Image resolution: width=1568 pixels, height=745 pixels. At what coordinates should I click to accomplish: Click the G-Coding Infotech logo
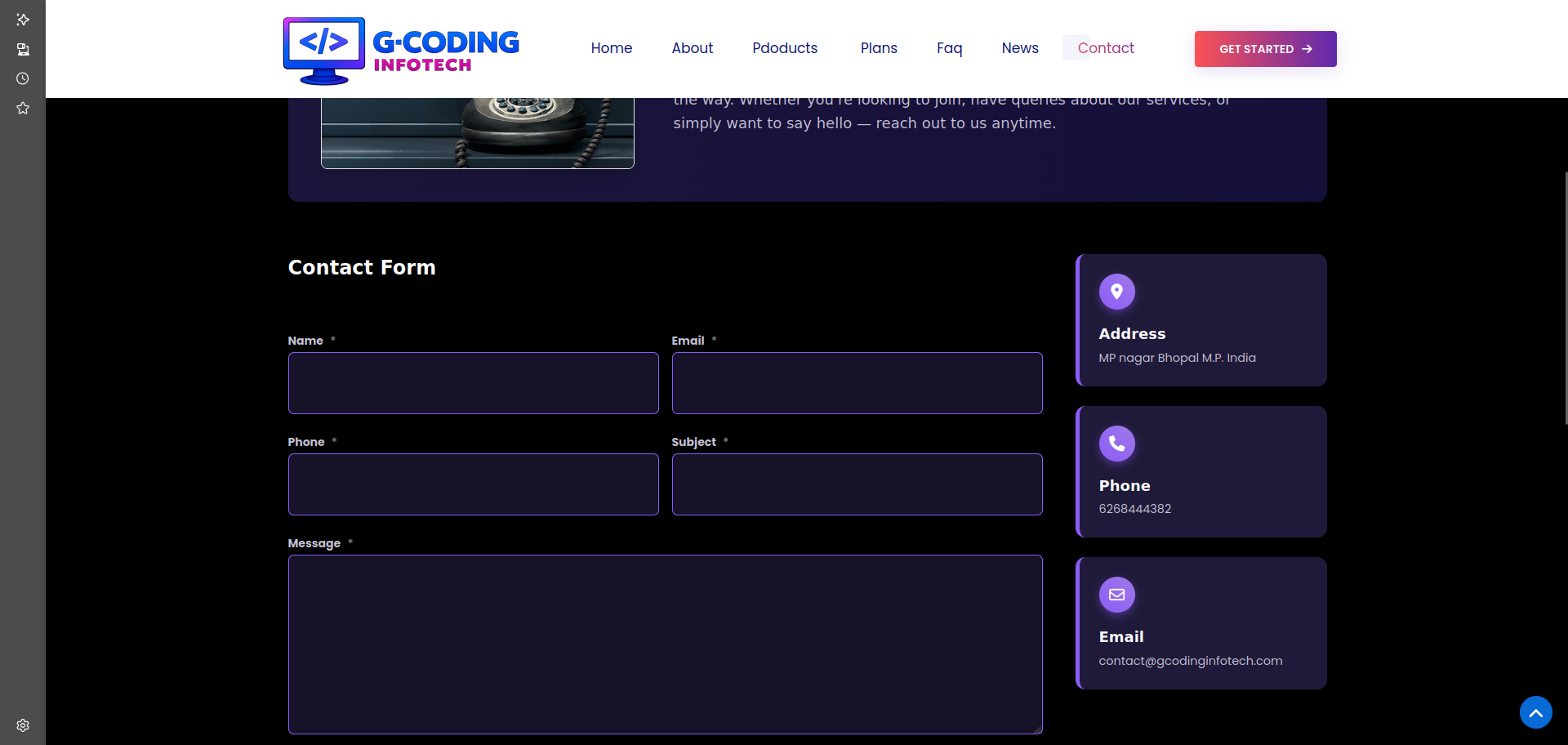[402, 51]
